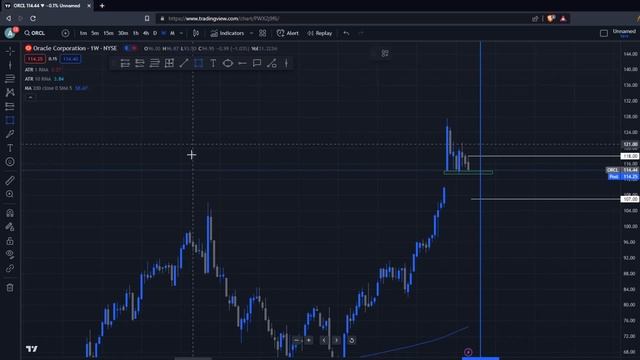Click the red sell price 114.25 button

(35, 59)
